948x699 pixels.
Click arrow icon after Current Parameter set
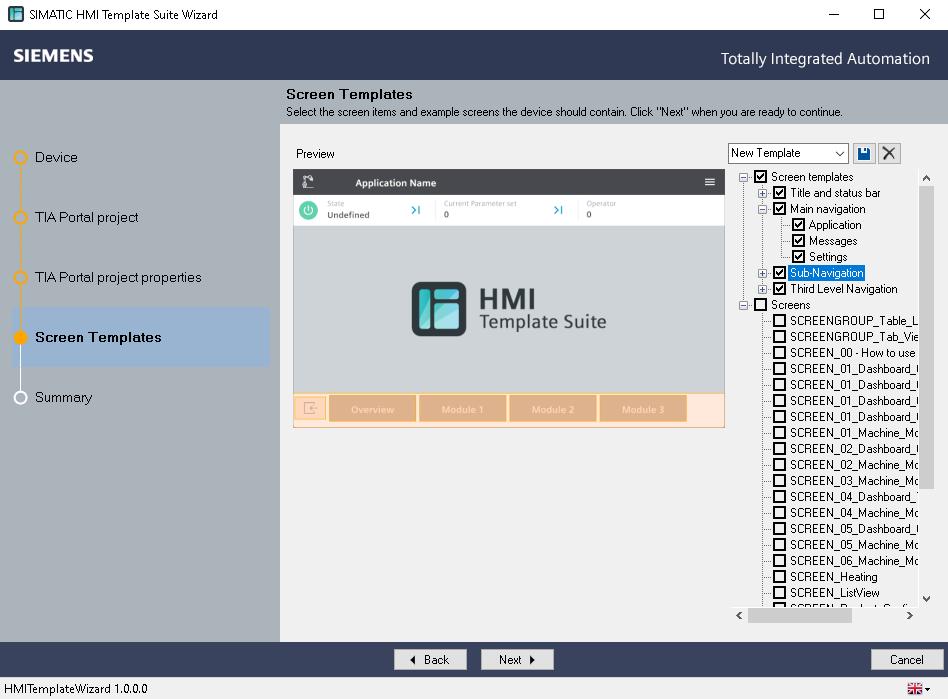[x=557, y=210]
